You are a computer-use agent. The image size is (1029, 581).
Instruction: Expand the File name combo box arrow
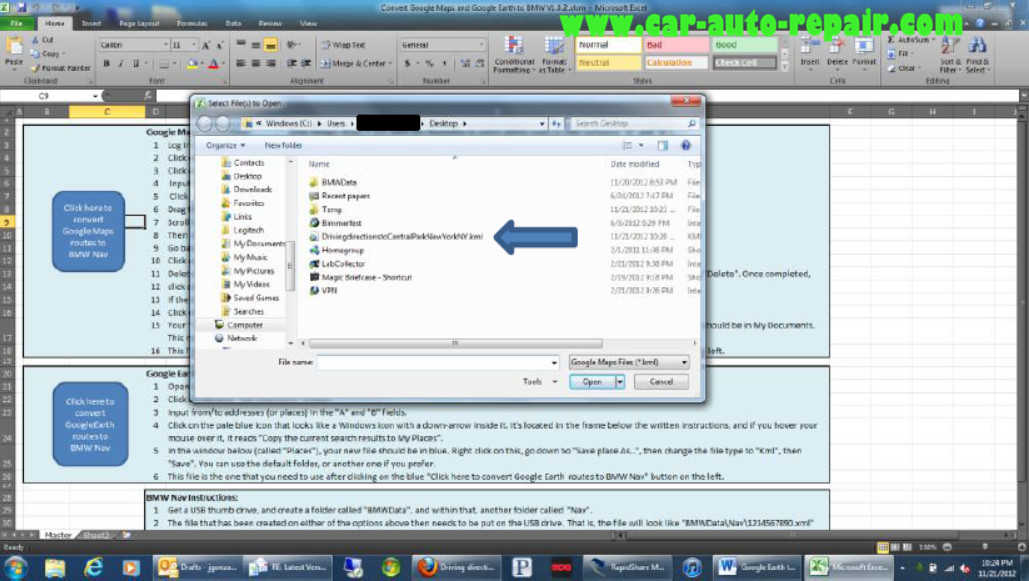point(554,362)
